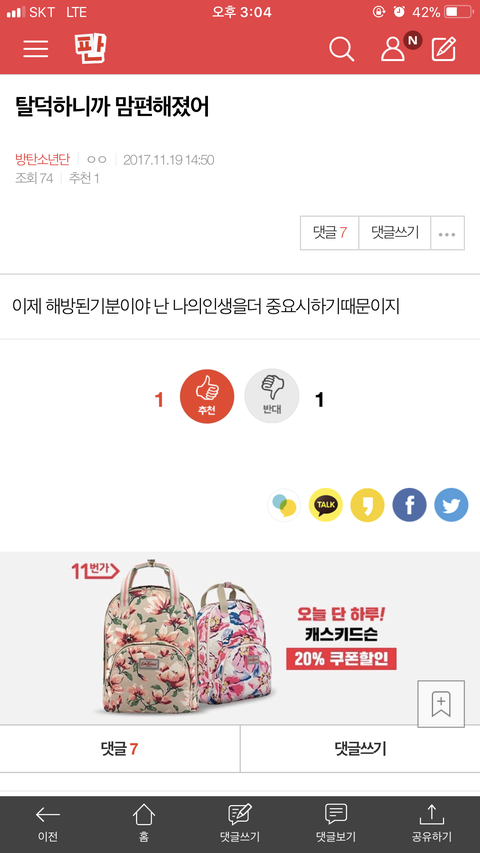Image resolution: width=480 pixels, height=853 pixels.
Task: Share post on Facebook
Action: (409, 505)
